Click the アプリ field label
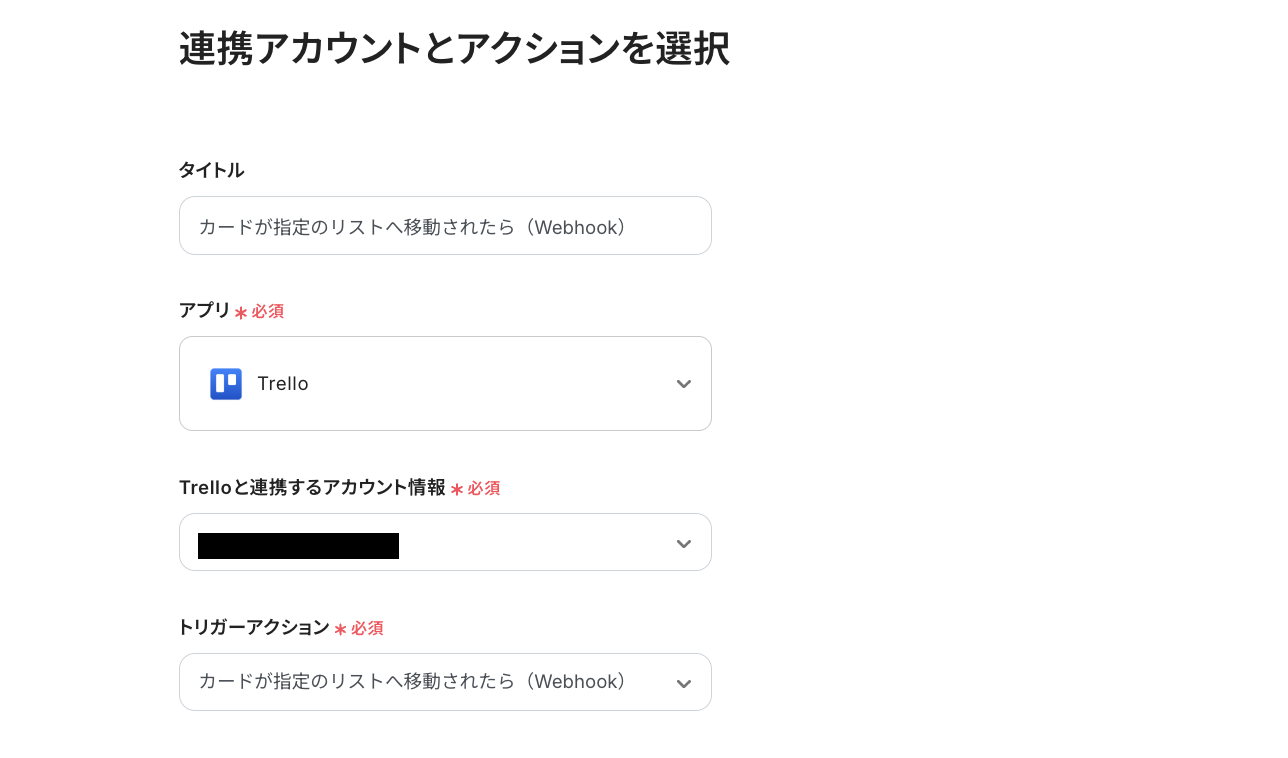 (x=204, y=310)
